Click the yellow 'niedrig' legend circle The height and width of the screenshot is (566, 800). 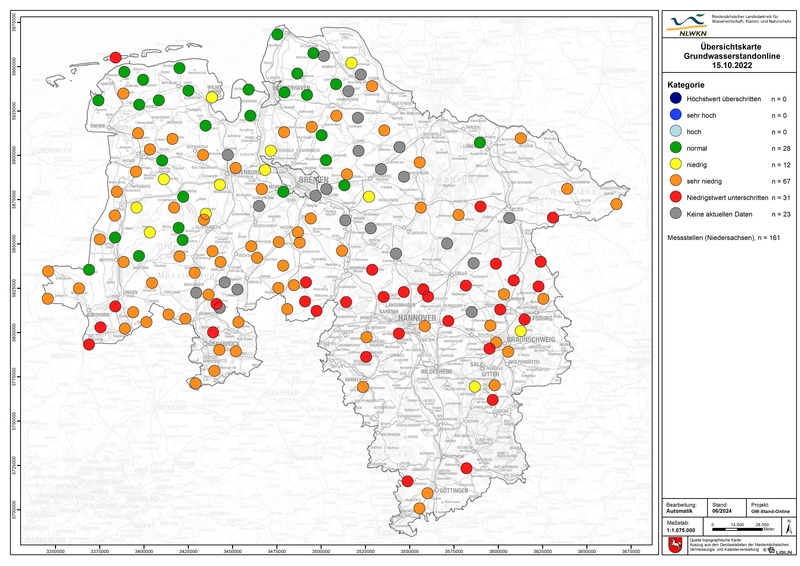tap(678, 164)
